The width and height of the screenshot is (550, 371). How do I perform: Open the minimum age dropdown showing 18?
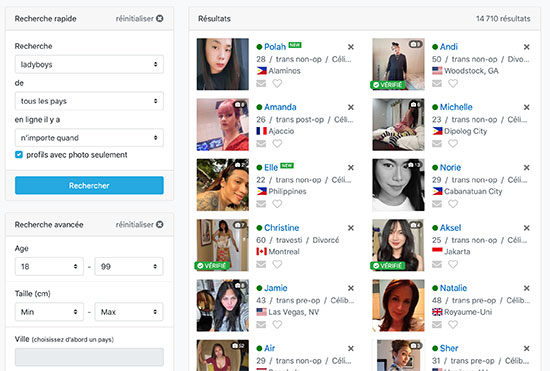(x=49, y=267)
